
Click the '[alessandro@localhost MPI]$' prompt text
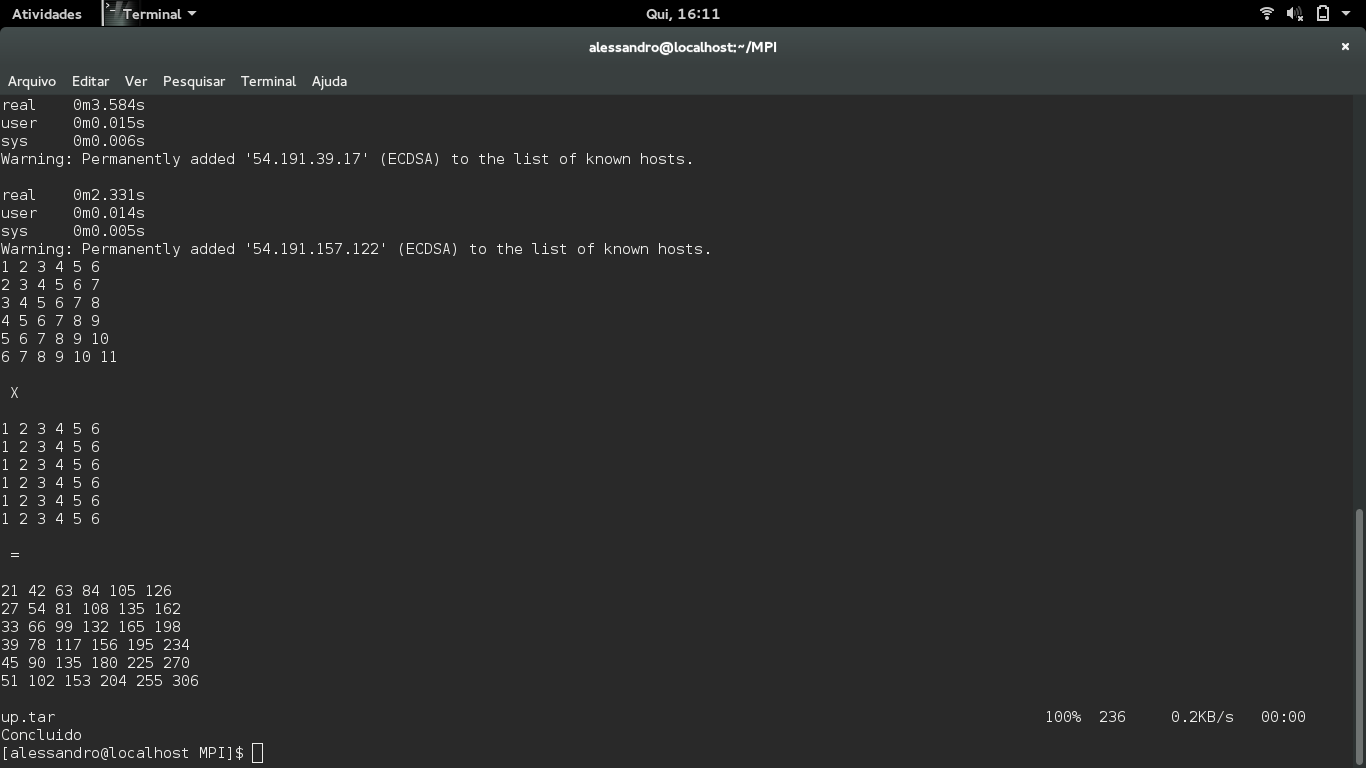(122, 753)
